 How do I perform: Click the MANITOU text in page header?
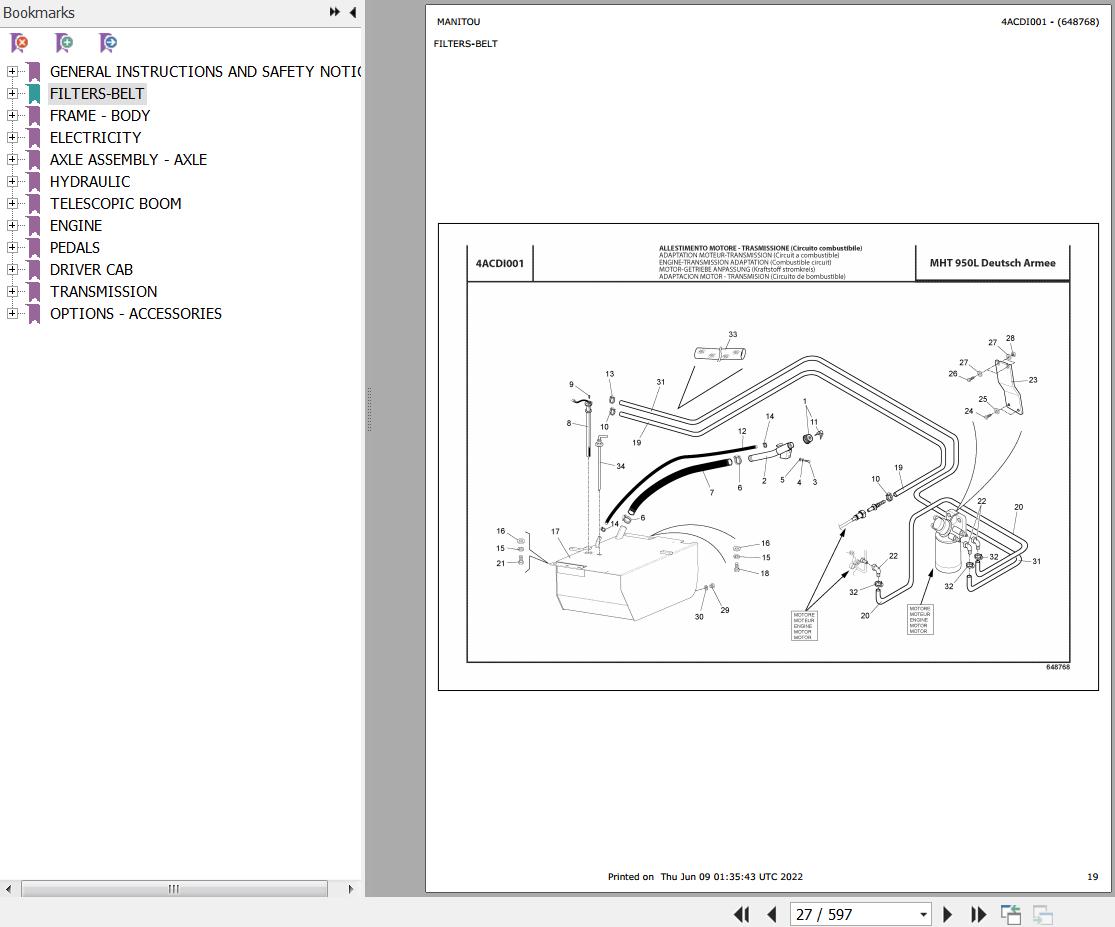(x=459, y=22)
